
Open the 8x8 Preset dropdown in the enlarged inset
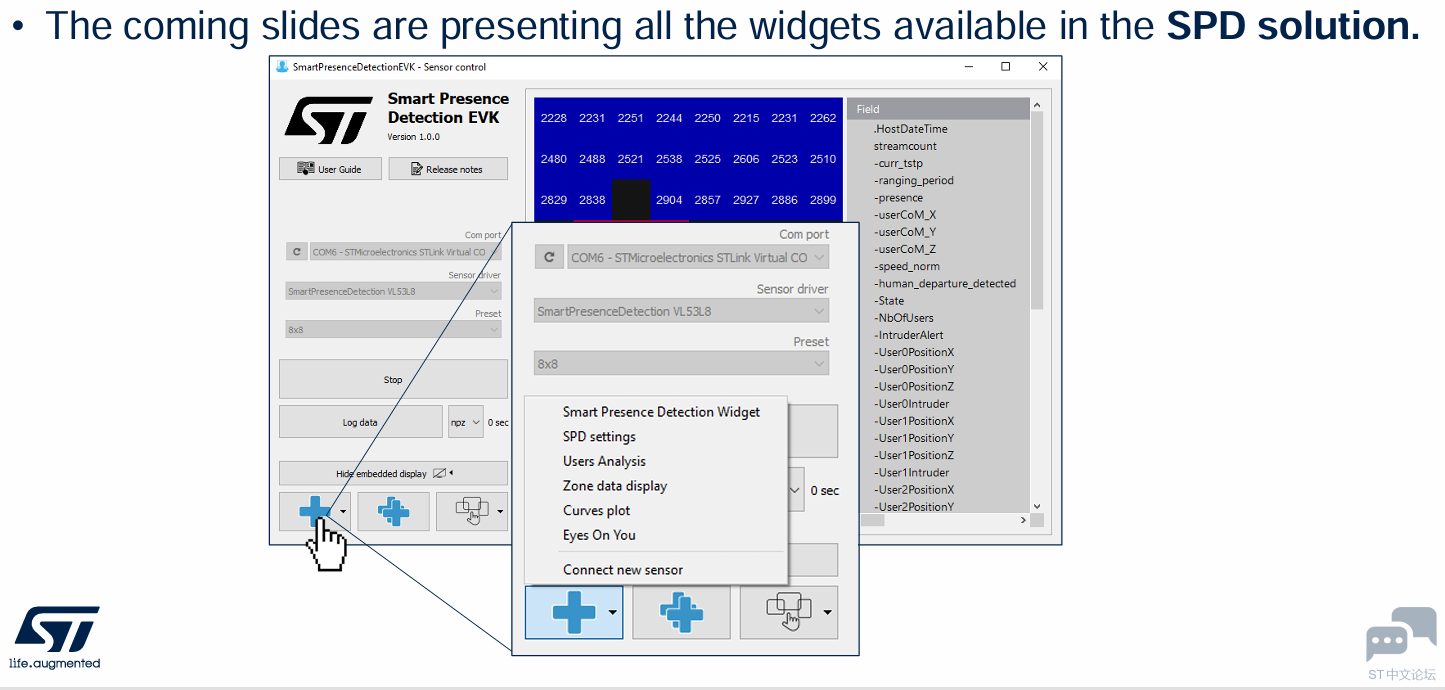(682, 364)
